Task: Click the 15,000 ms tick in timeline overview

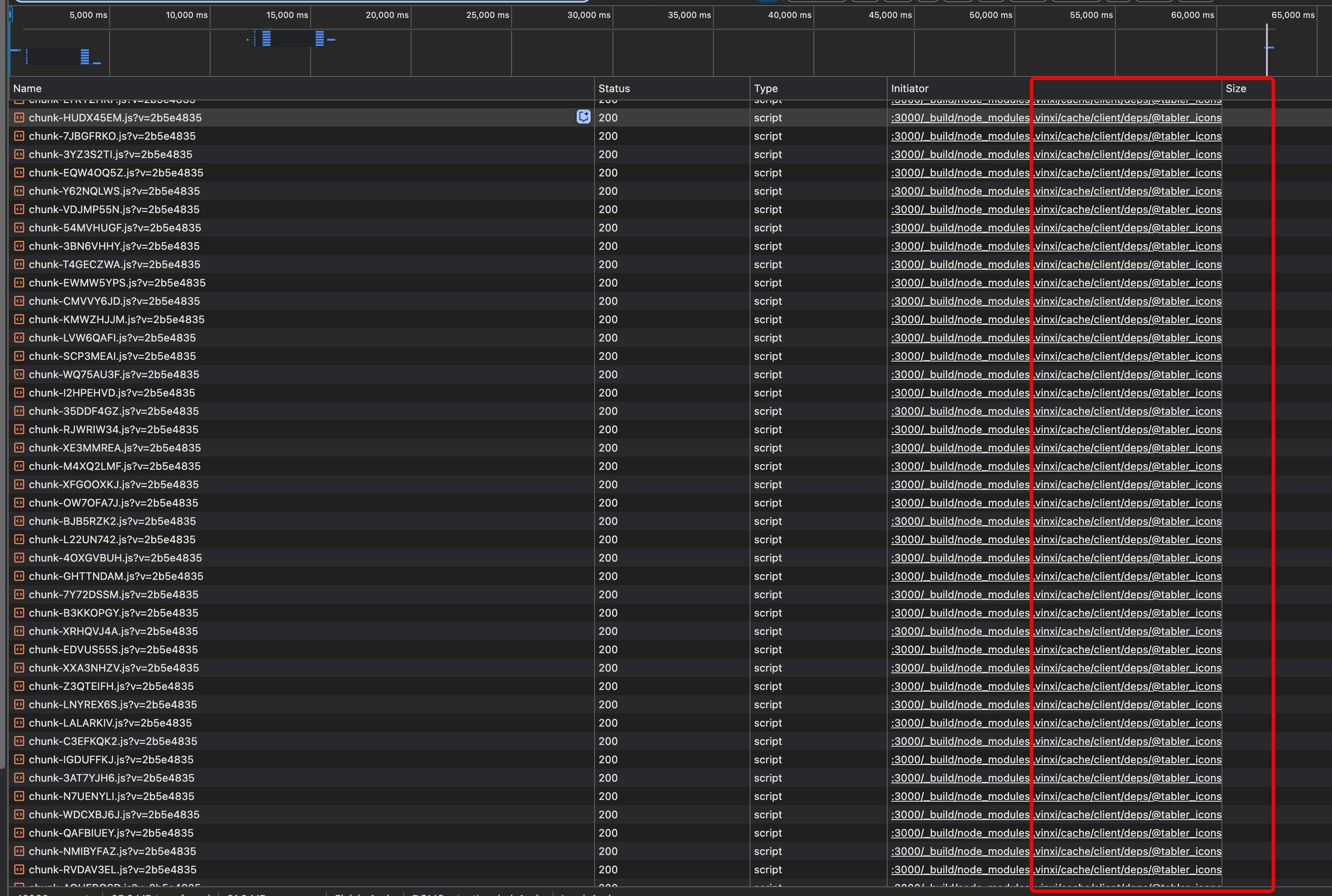Action: tap(287, 15)
